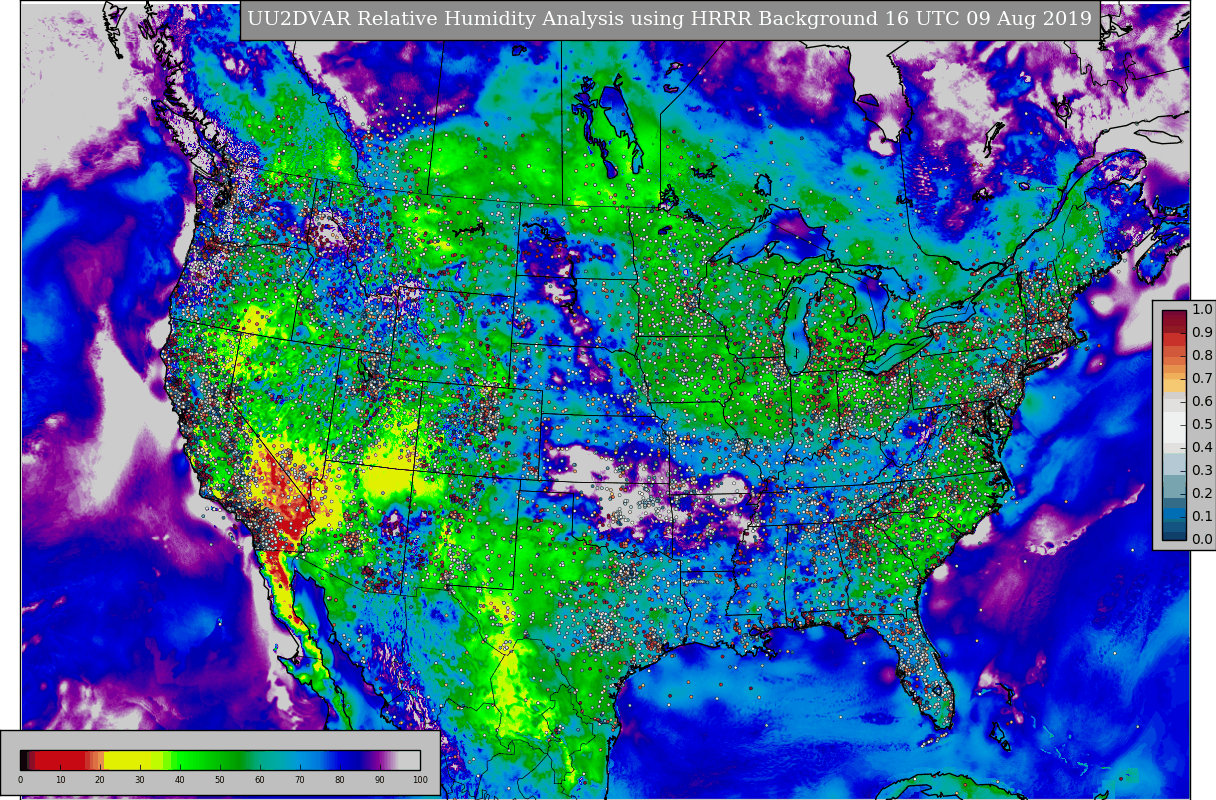
Task: Click the '0.6' label on right colorbar
Action: 1202,402
